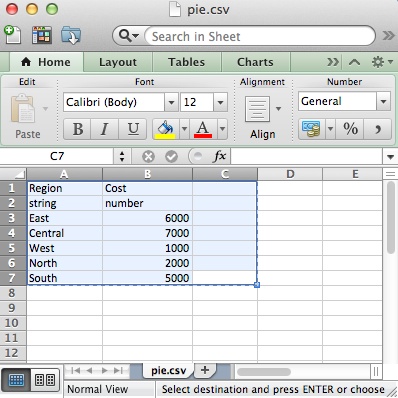Toggle Underline formatting
The height and width of the screenshot is (398, 398).
[133, 129]
